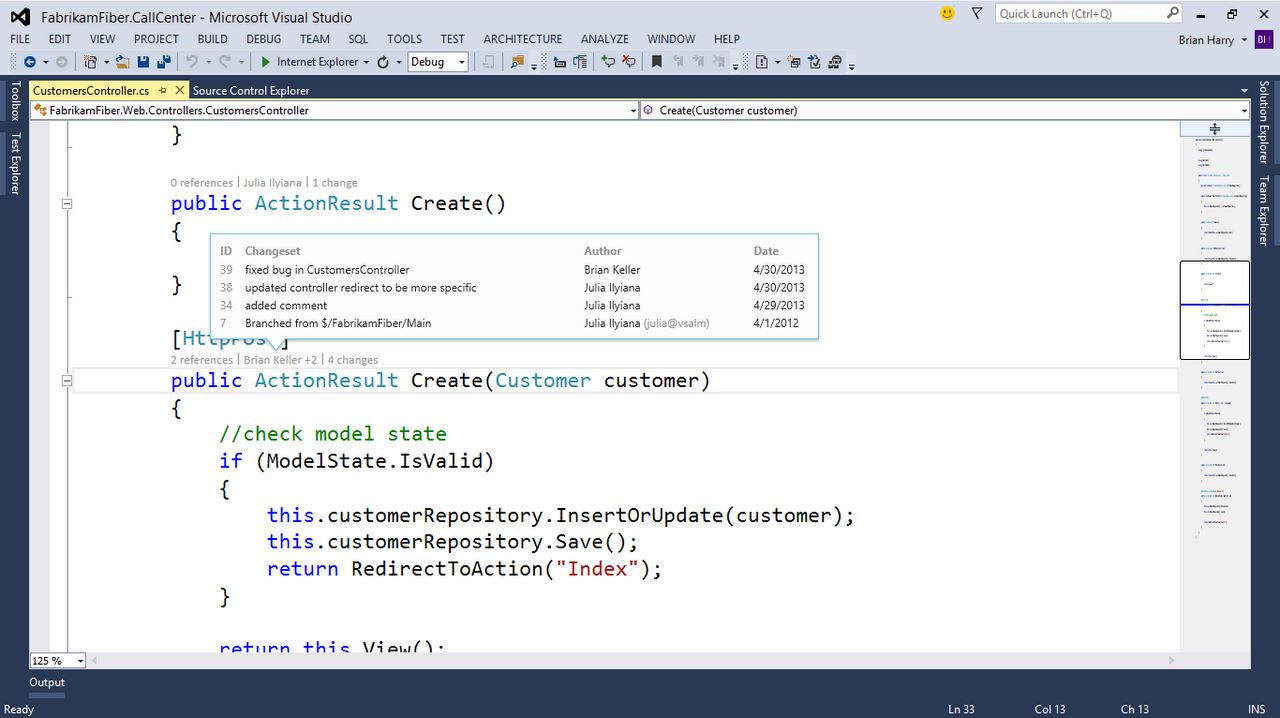Select changeset 34 'added comment' row
Screen dimensions: 1280x718
[x=513, y=306]
